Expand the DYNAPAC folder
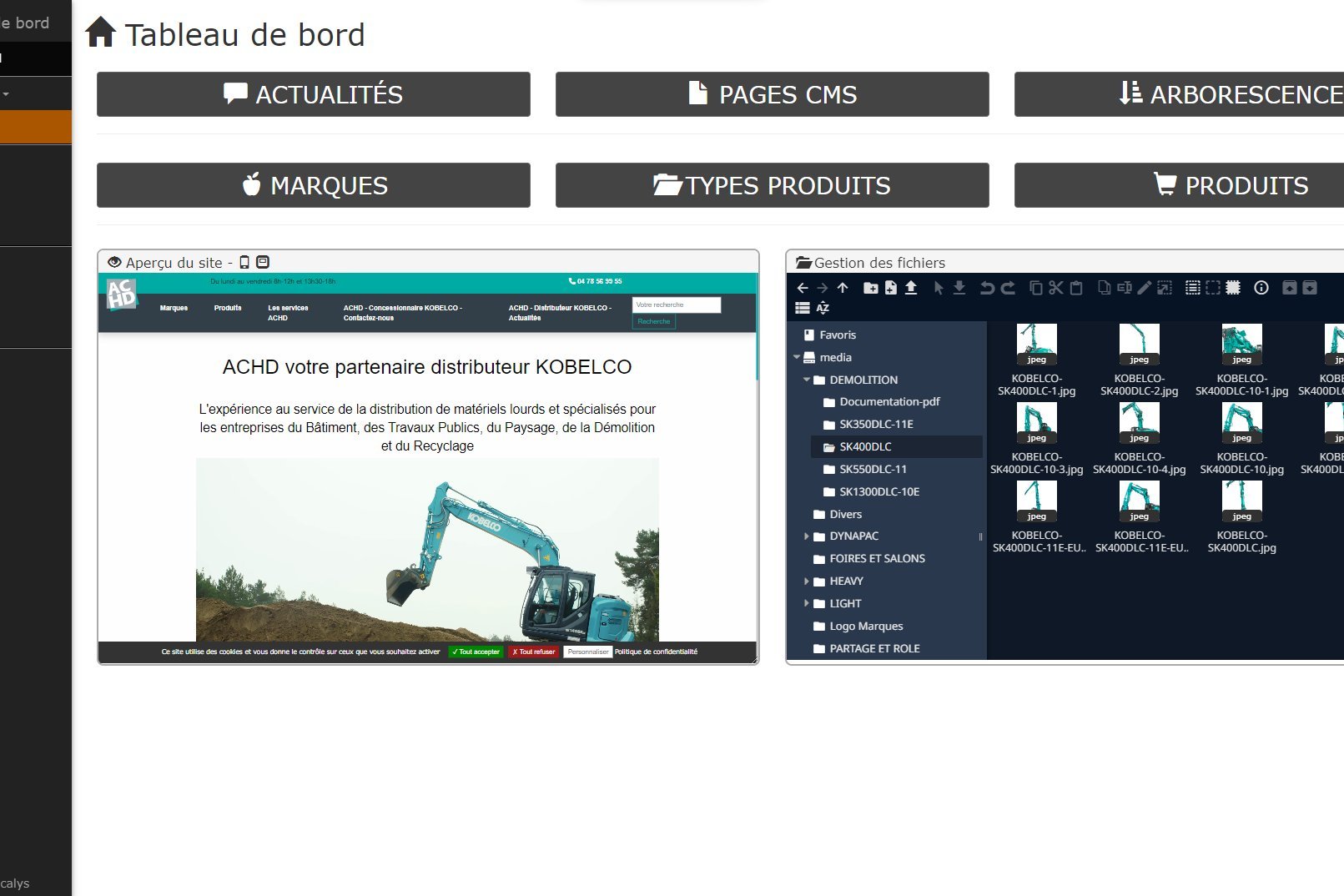1344x896 pixels. tap(807, 536)
